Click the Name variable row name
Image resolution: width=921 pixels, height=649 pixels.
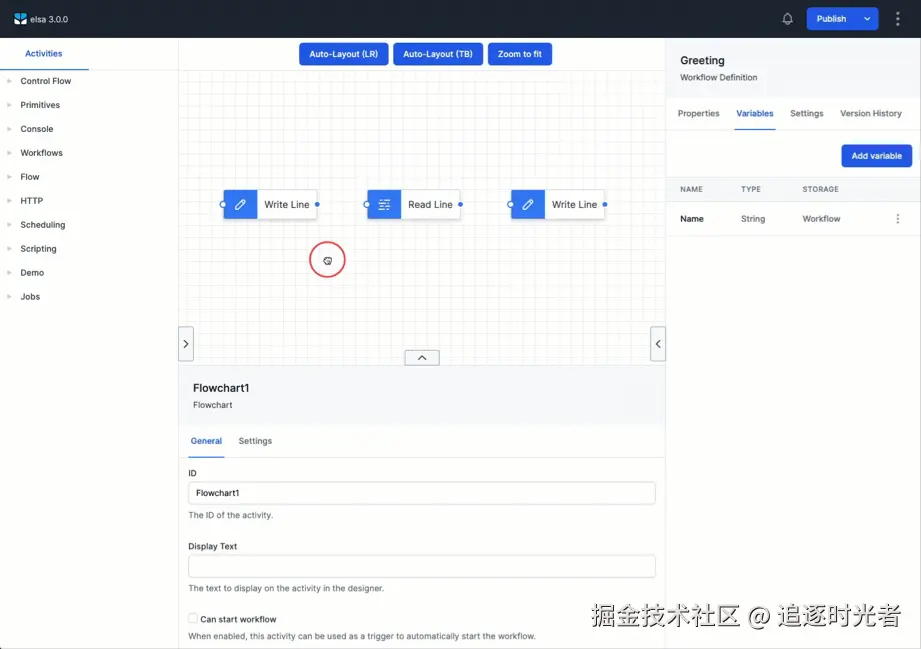[x=691, y=218]
